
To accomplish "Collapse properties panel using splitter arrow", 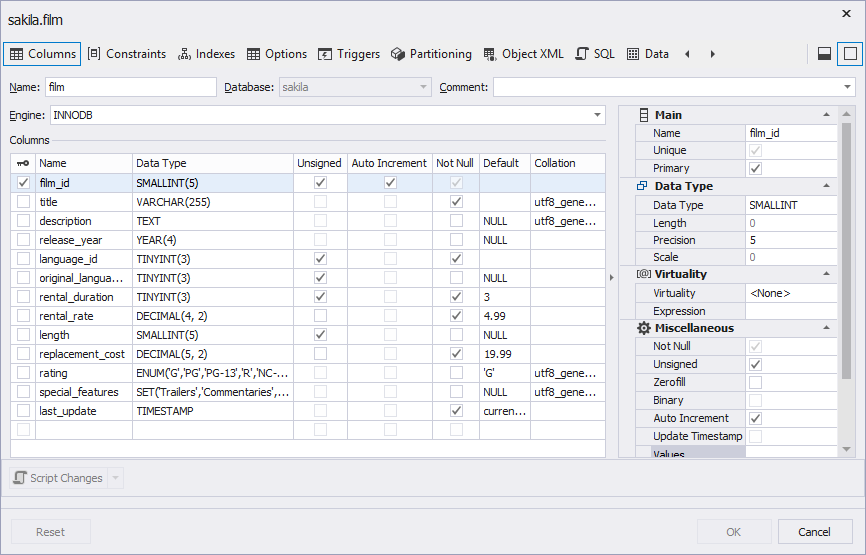I will pyautogui.click(x=611, y=277).
